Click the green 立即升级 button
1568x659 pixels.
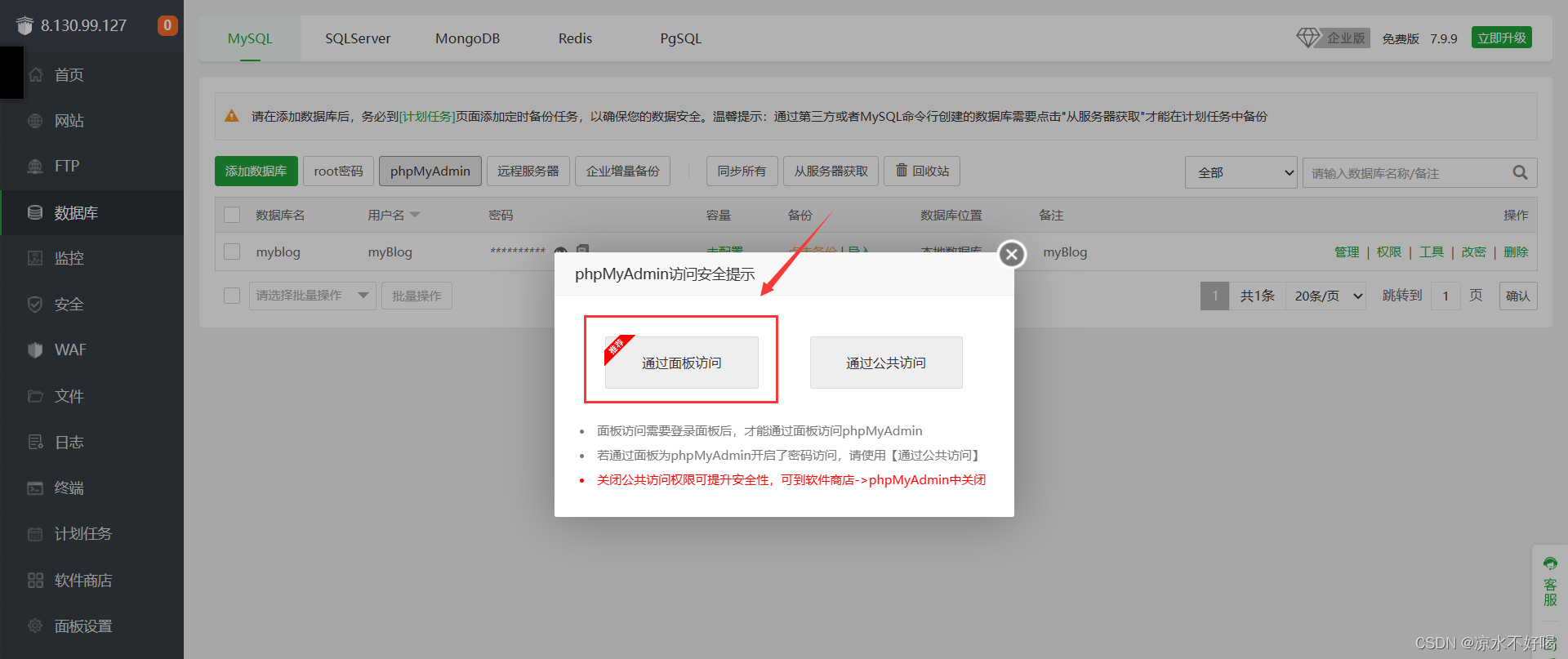pyautogui.click(x=1502, y=38)
